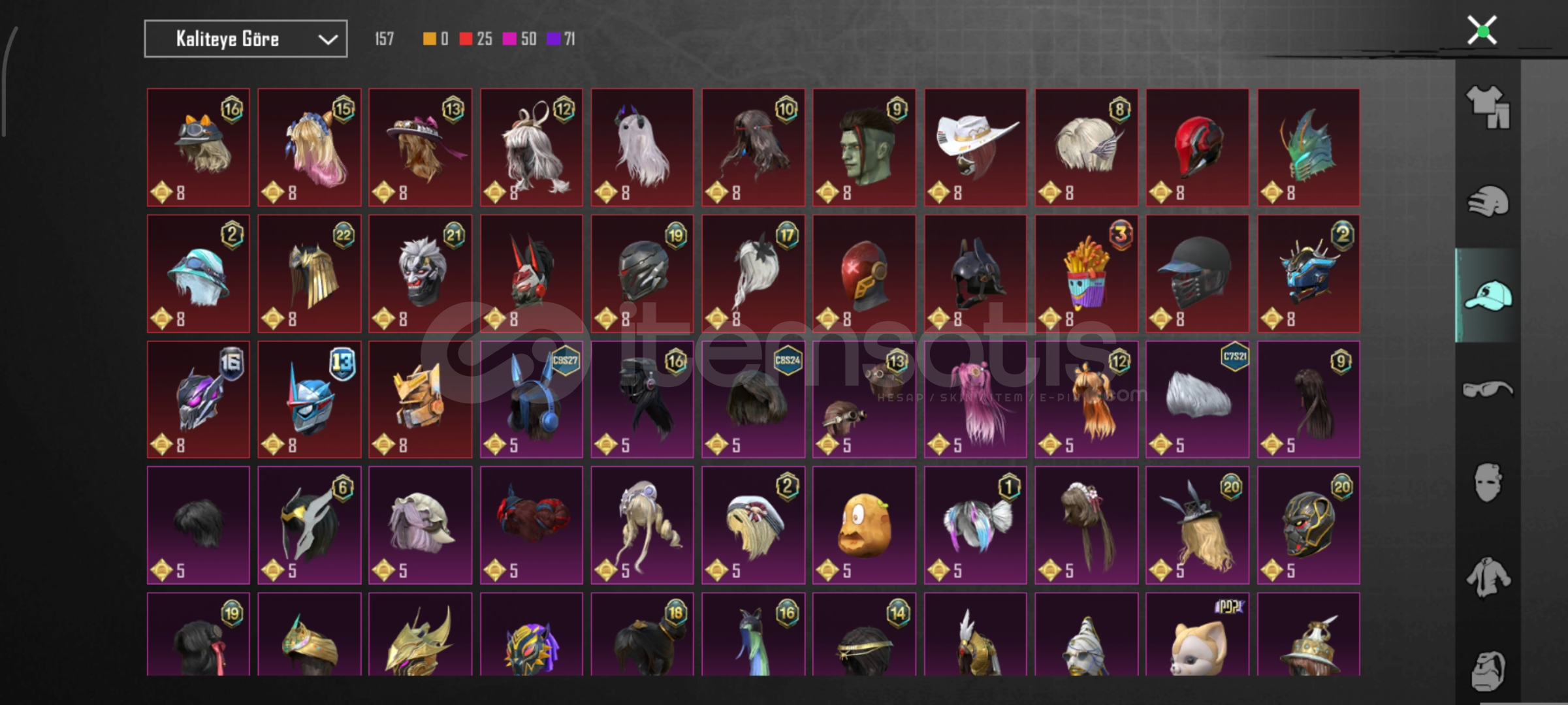
Task: Select the C7S21 silver hair item
Action: [x=1198, y=399]
